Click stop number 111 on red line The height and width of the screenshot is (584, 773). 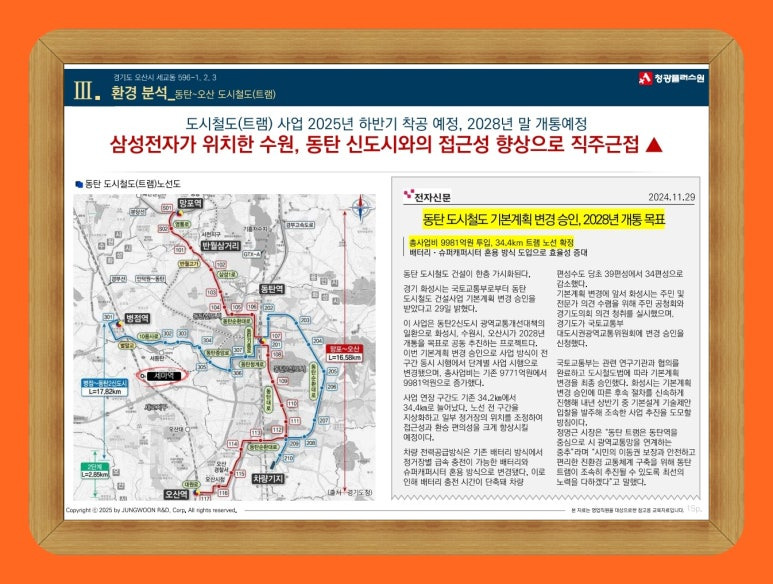pos(294,421)
